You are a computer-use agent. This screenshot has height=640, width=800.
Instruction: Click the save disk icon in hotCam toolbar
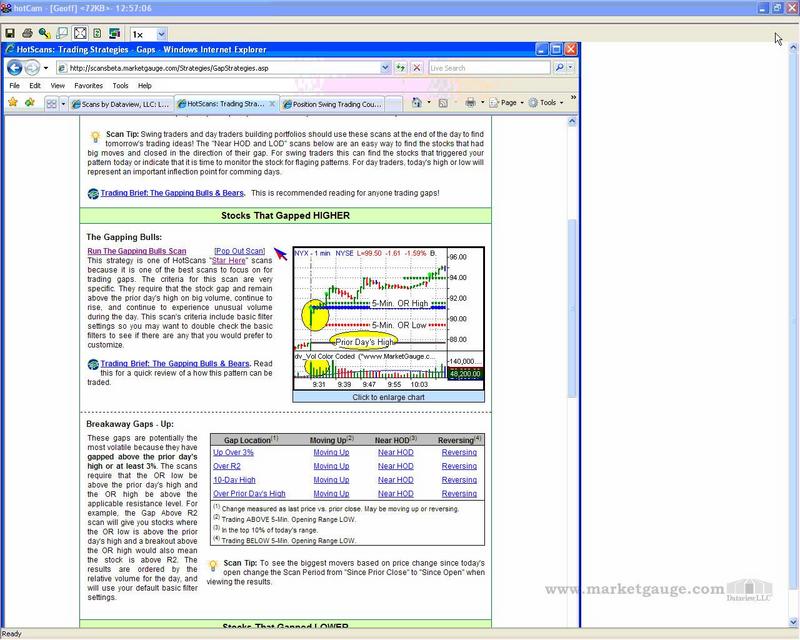[x=10, y=34]
